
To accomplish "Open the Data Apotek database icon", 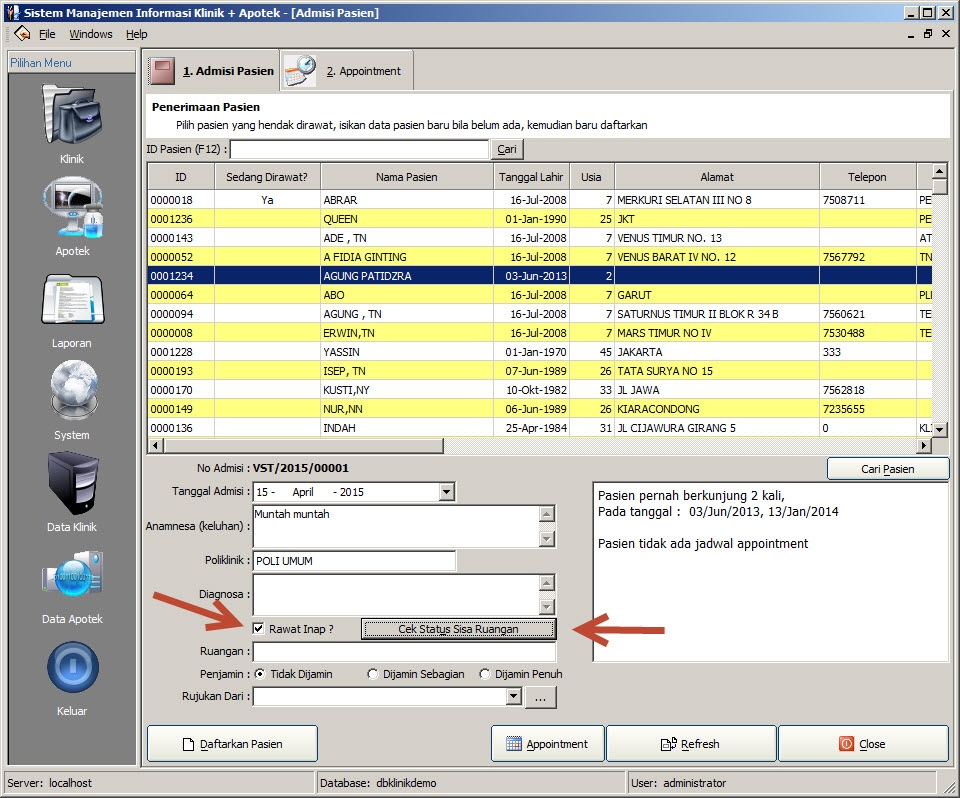I will (x=72, y=574).
